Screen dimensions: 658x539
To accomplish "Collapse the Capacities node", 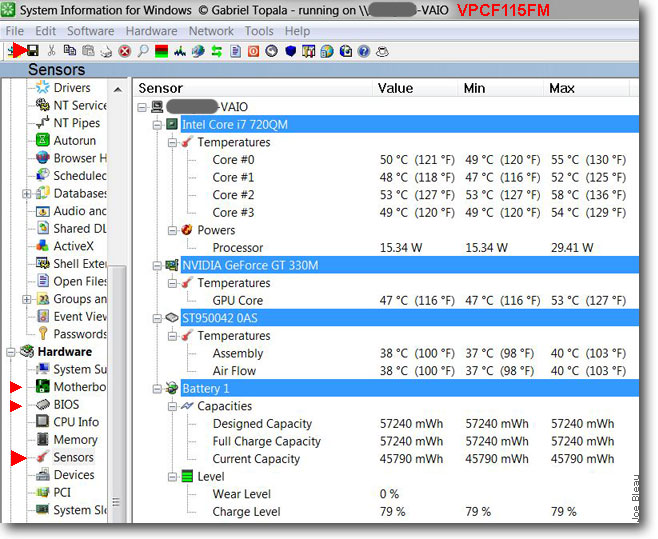I will (x=172, y=406).
